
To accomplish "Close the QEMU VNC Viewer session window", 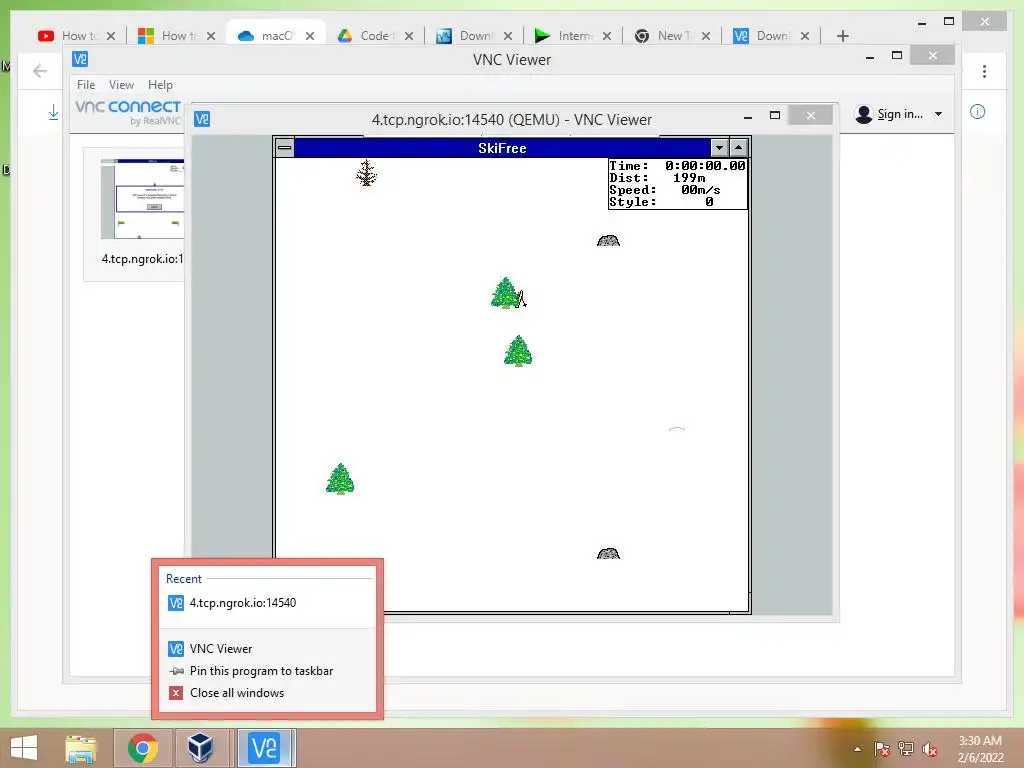I will [810, 116].
